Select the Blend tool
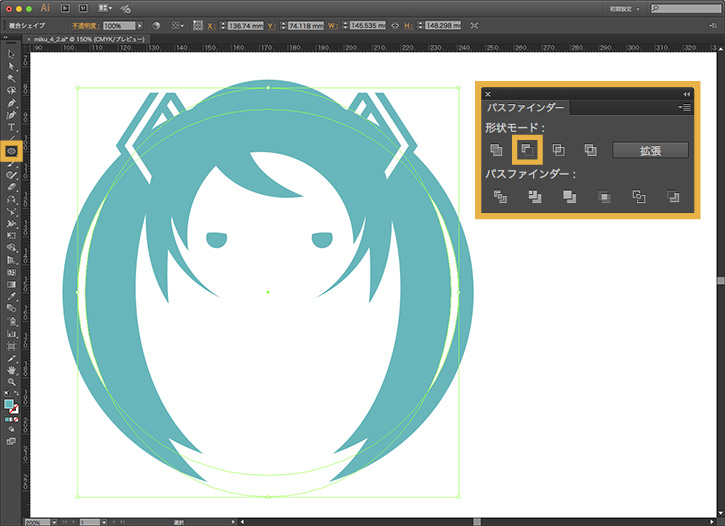This screenshot has height=526, width=725. tap(12, 308)
